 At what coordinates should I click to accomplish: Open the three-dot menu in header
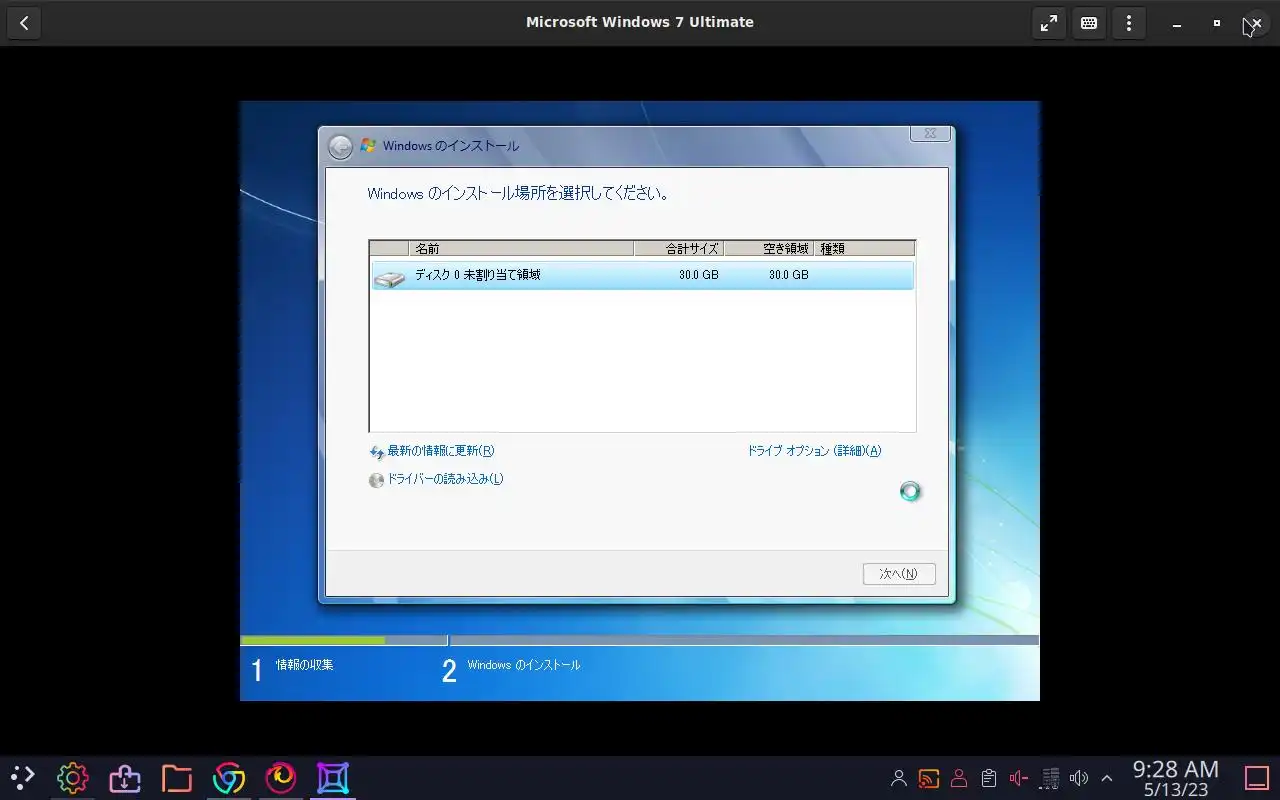coord(1129,22)
